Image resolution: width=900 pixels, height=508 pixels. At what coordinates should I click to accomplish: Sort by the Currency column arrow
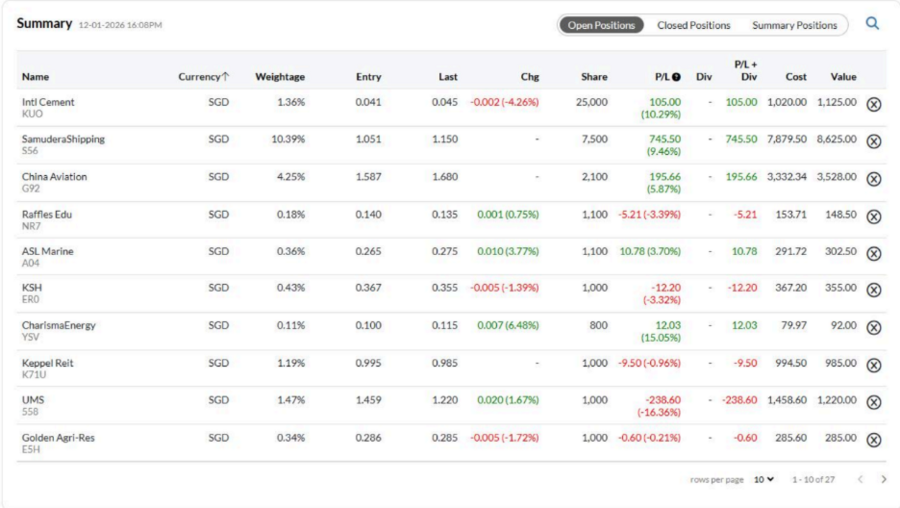(226, 77)
